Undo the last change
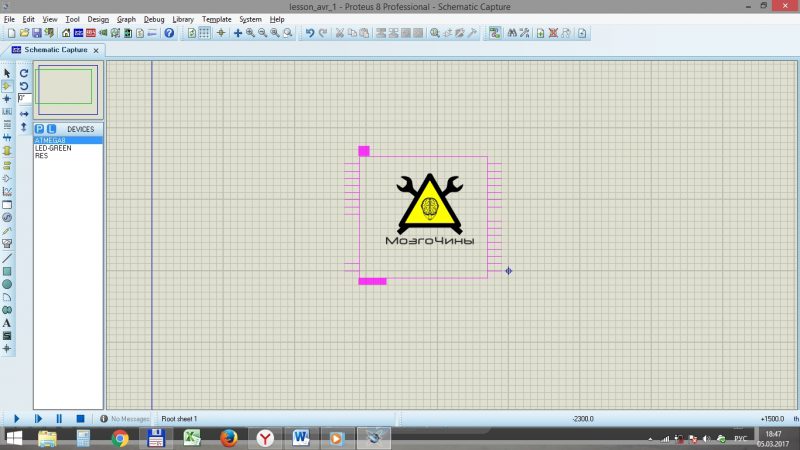This screenshot has width=800, height=450. (x=310, y=33)
